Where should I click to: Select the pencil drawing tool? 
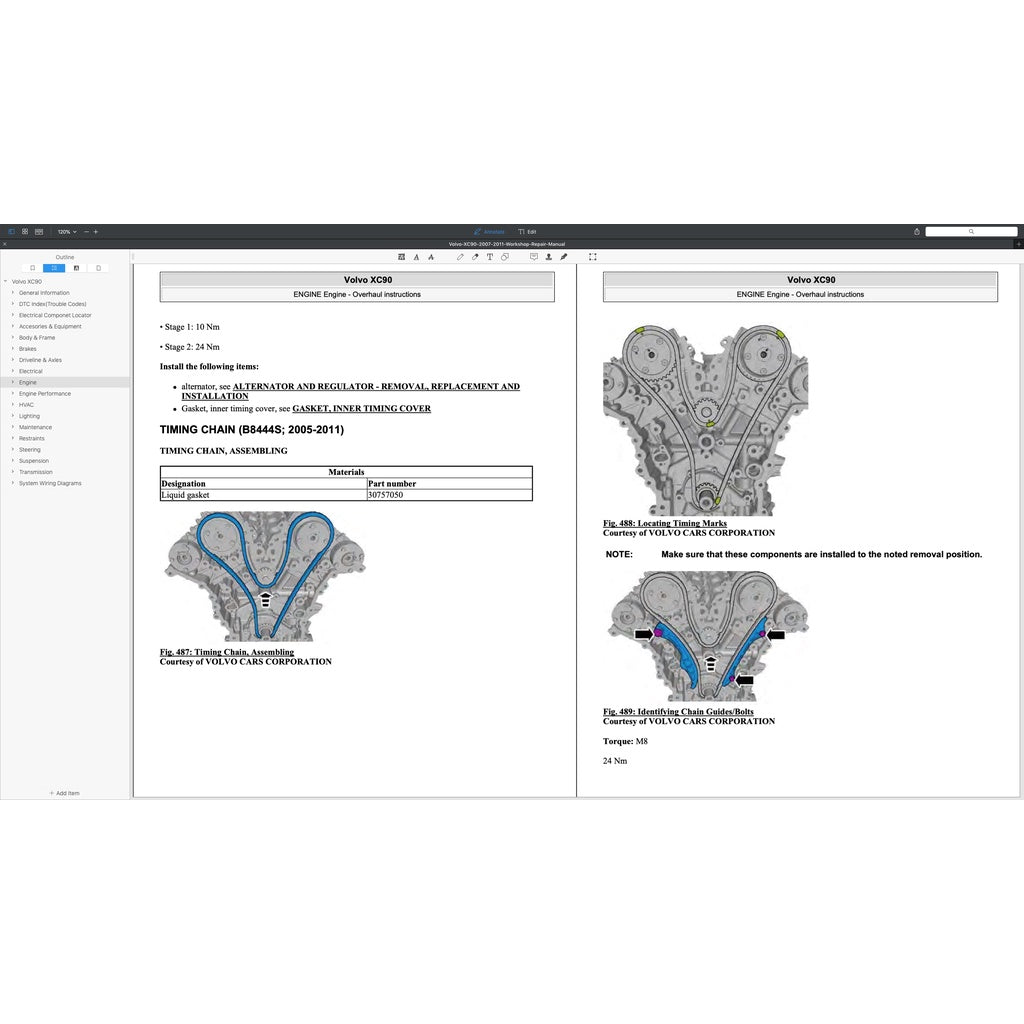click(460, 257)
